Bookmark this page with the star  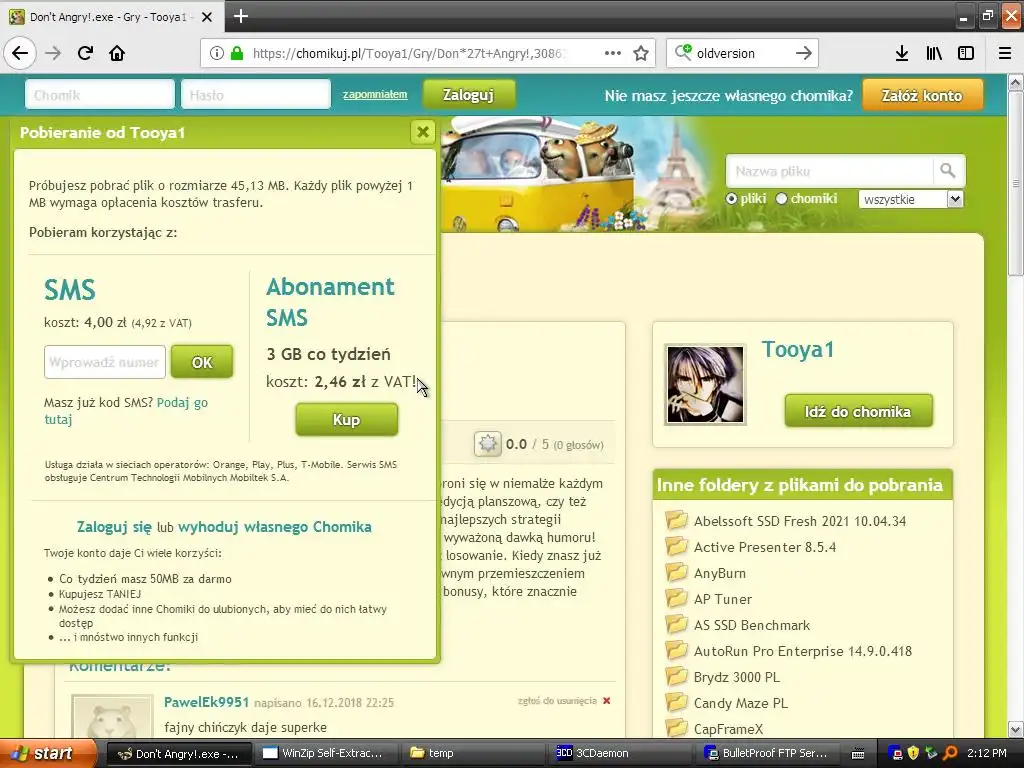tap(641, 53)
